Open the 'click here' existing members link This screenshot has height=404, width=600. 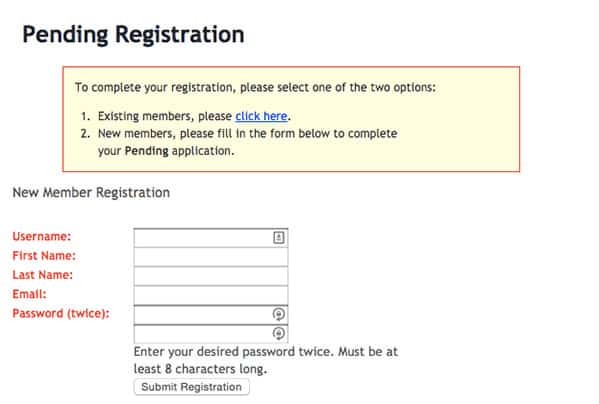click(x=261, y=116)
